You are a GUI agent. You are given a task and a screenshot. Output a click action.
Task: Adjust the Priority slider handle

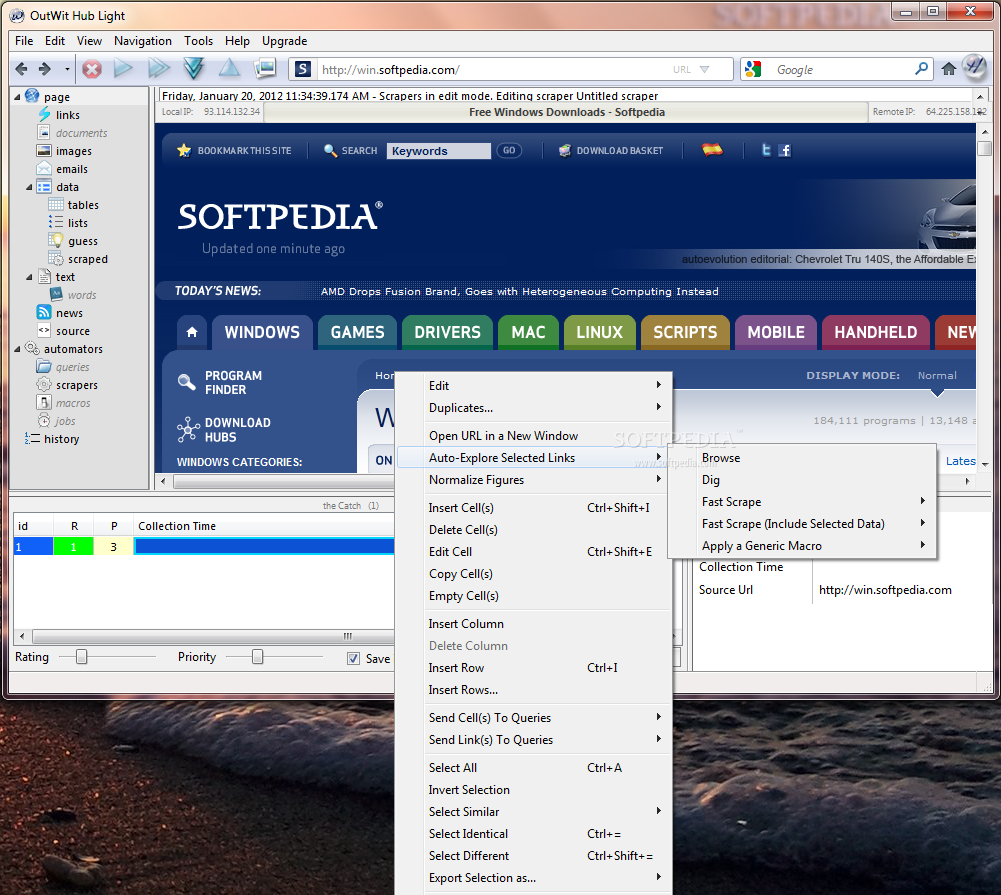pos(257,656)
